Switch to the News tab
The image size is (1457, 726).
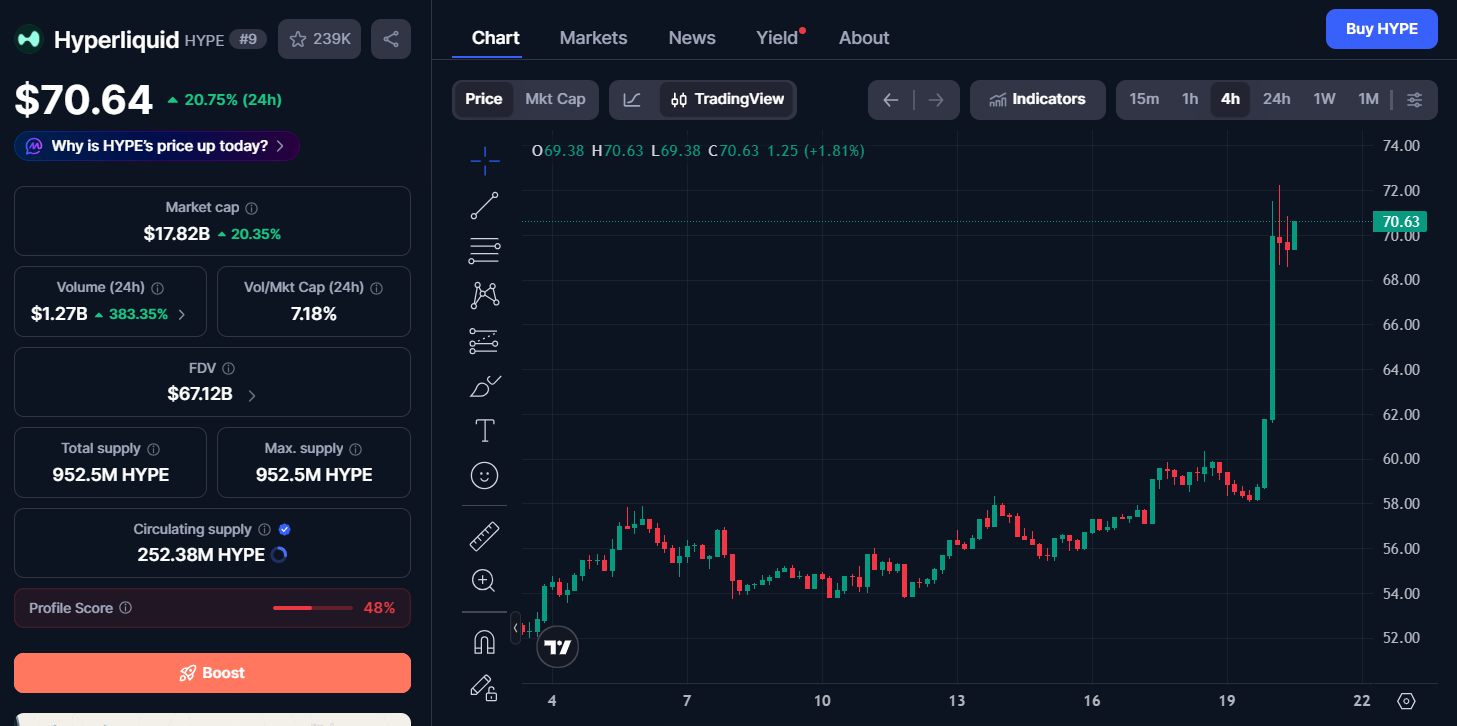[x=692, y=38]
